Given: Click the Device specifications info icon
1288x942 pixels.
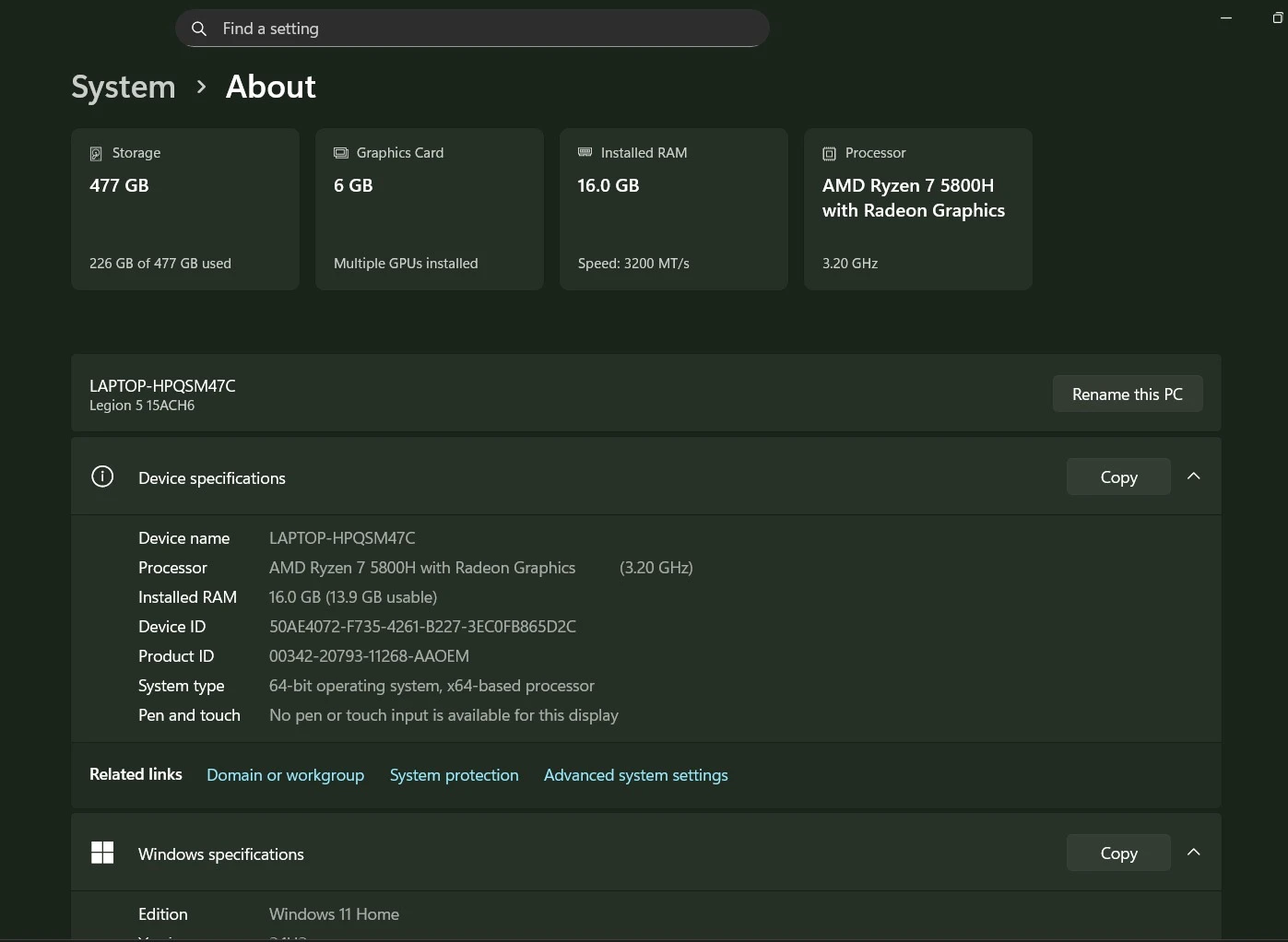Looking at the screenshot, I should [x=102, y=477].
